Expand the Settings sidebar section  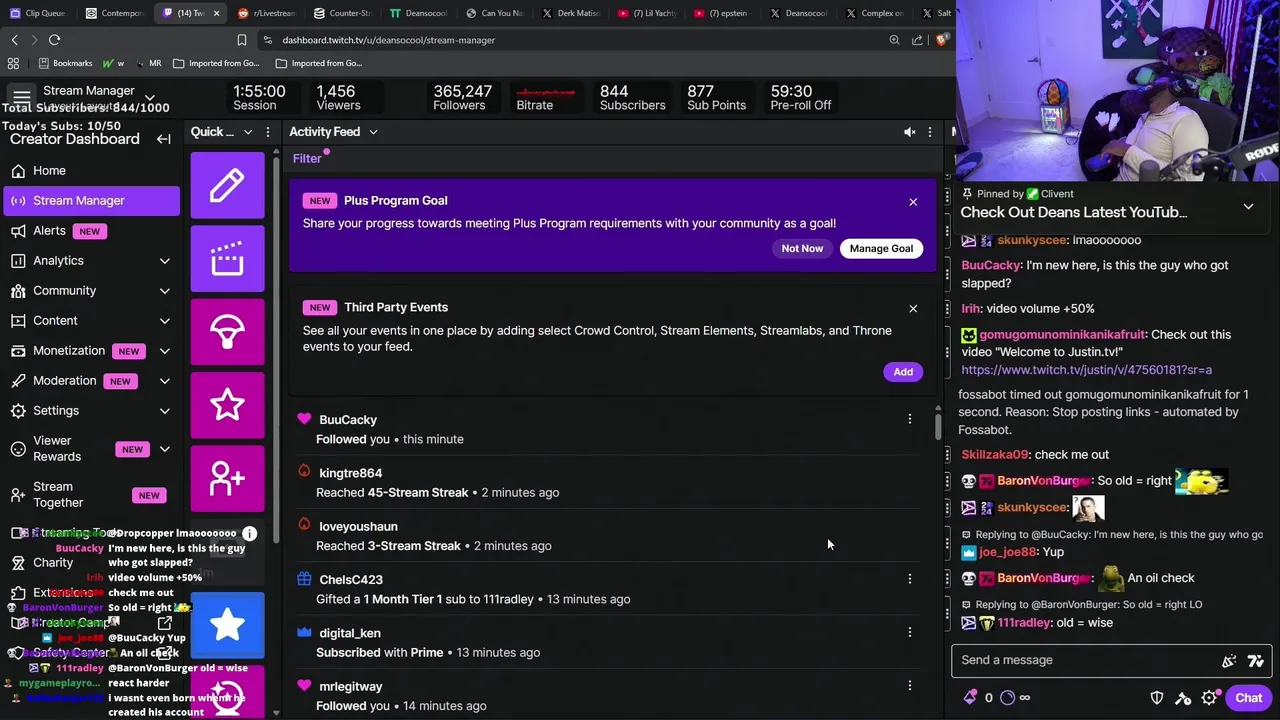[164, 411]
